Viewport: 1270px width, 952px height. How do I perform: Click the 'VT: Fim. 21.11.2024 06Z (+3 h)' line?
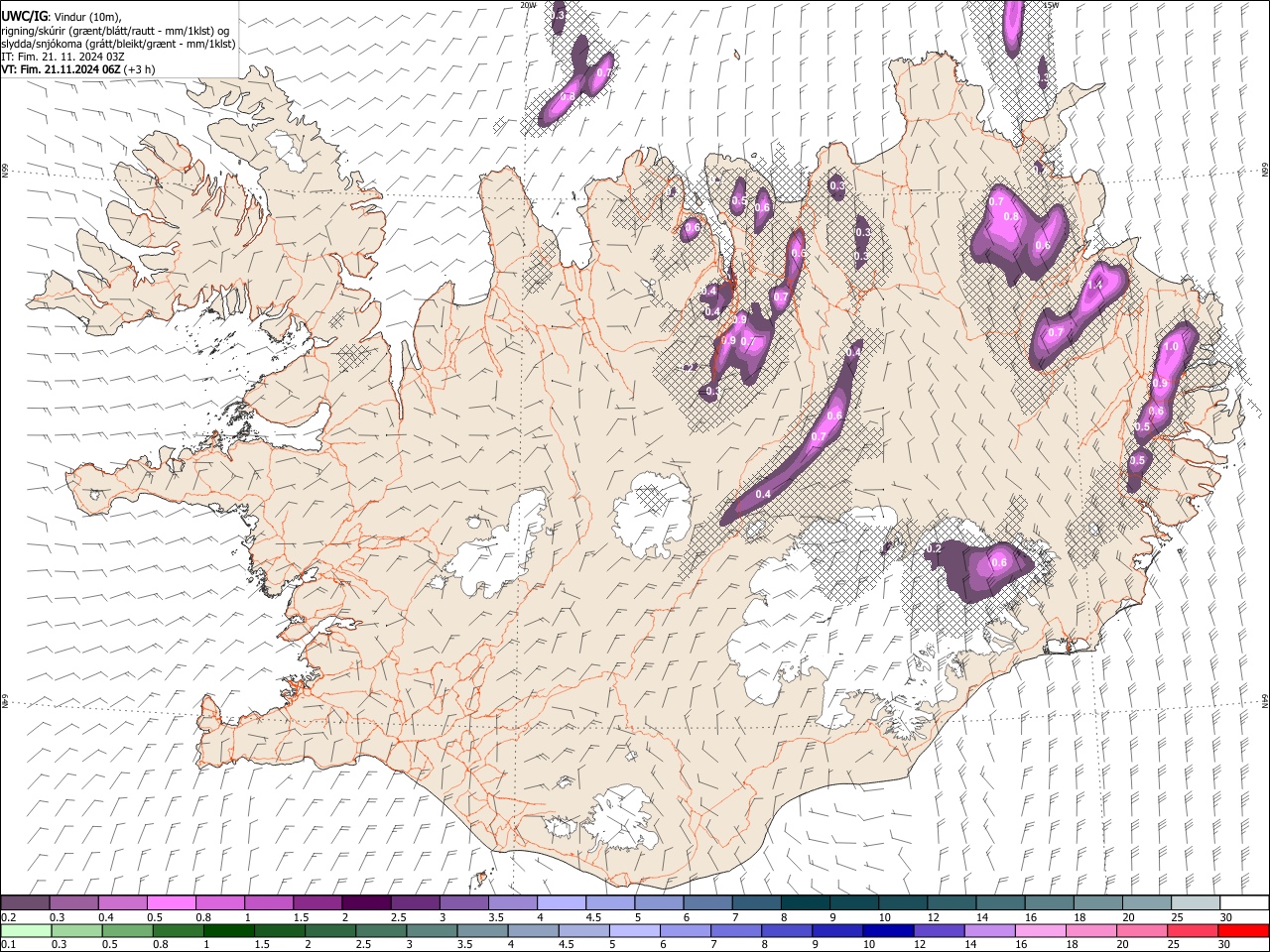click(77, 69)
